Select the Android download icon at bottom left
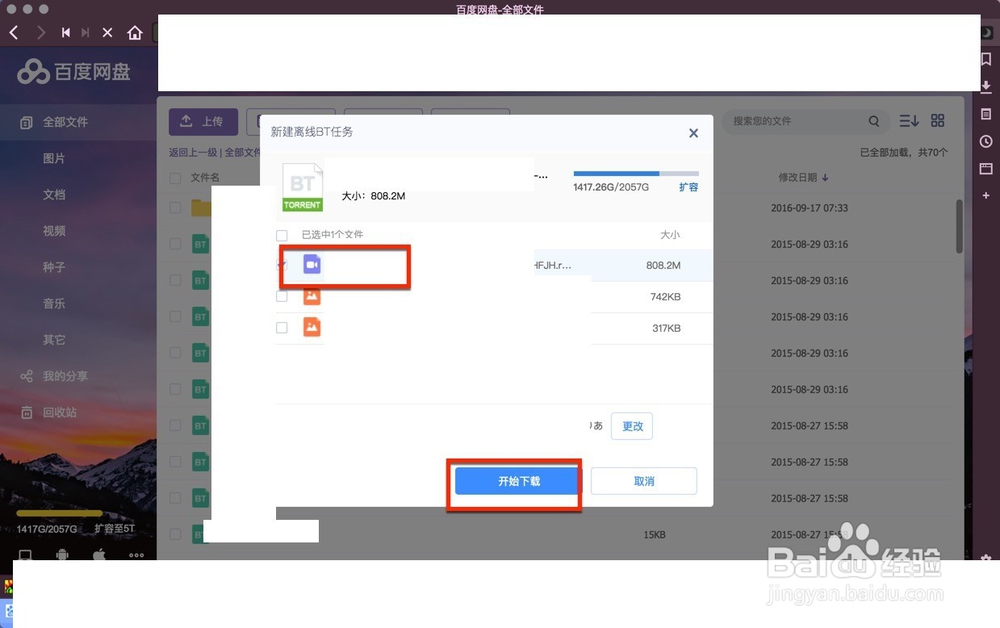 [62, 554]
